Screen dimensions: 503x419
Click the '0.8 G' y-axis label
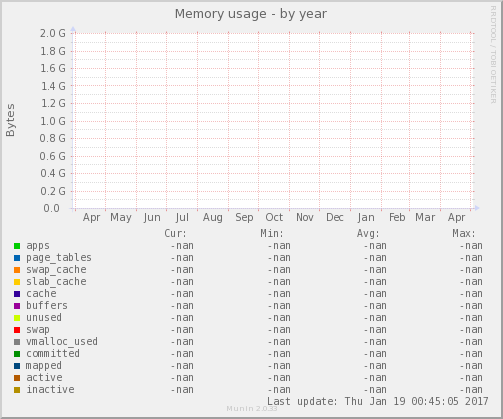click(53, 138)
